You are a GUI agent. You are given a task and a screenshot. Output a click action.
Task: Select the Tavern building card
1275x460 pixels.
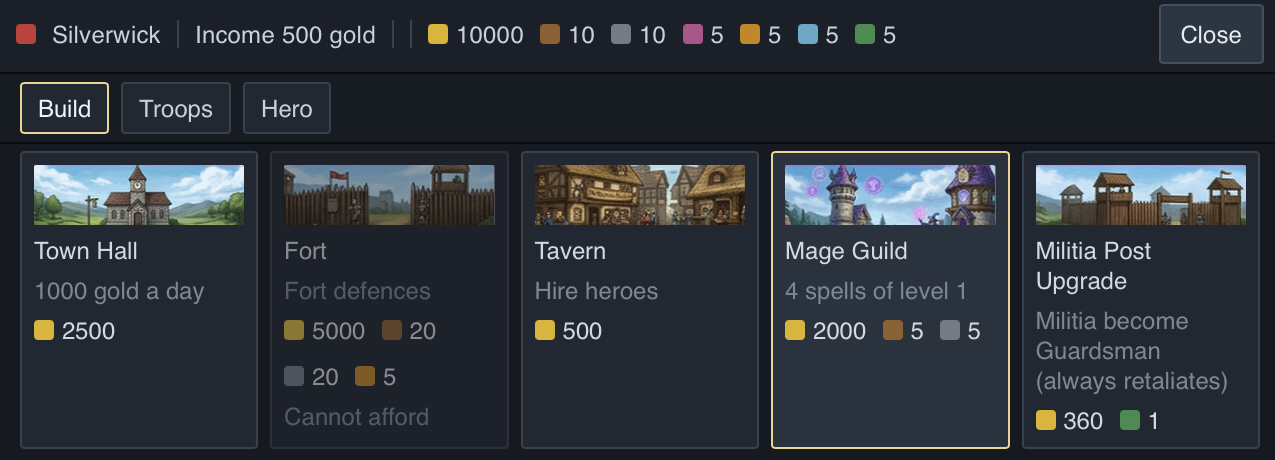[640, 300]
